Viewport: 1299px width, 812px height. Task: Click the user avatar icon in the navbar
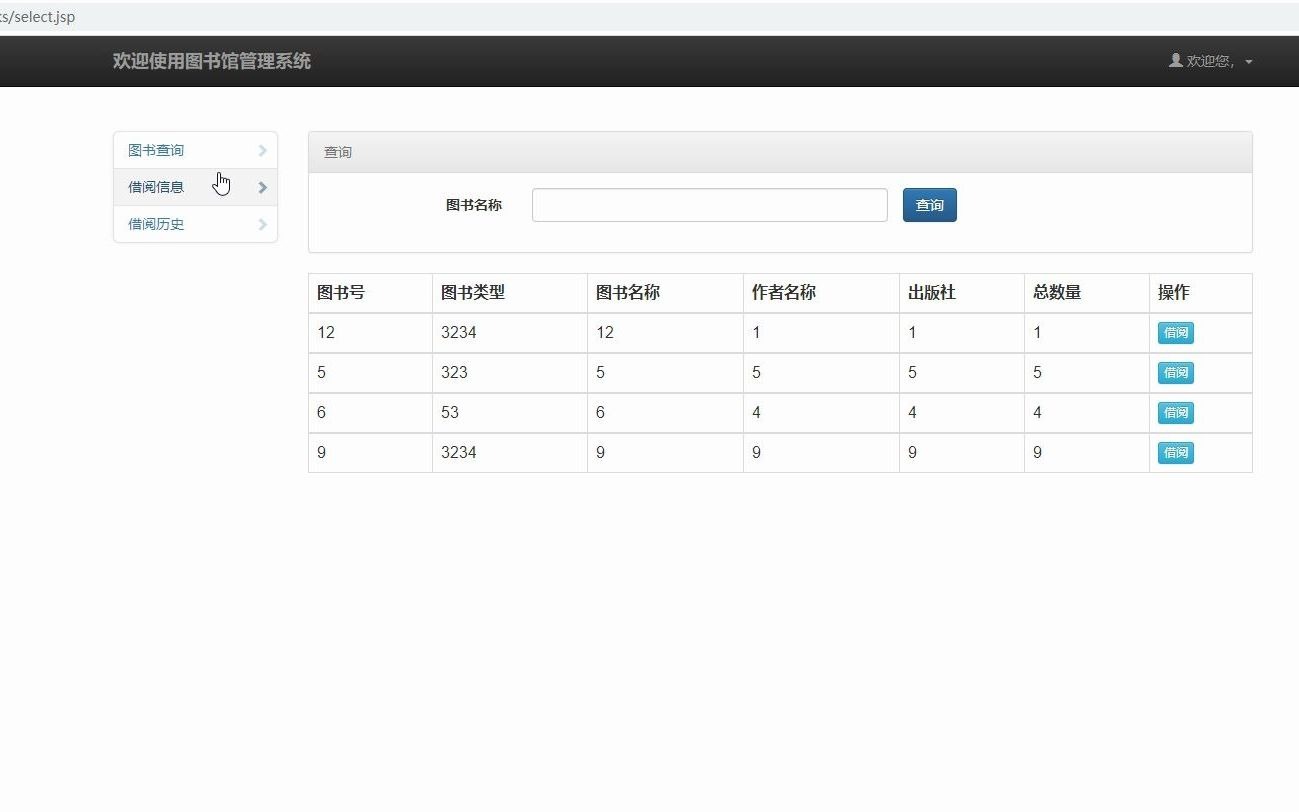(1175, 60)
